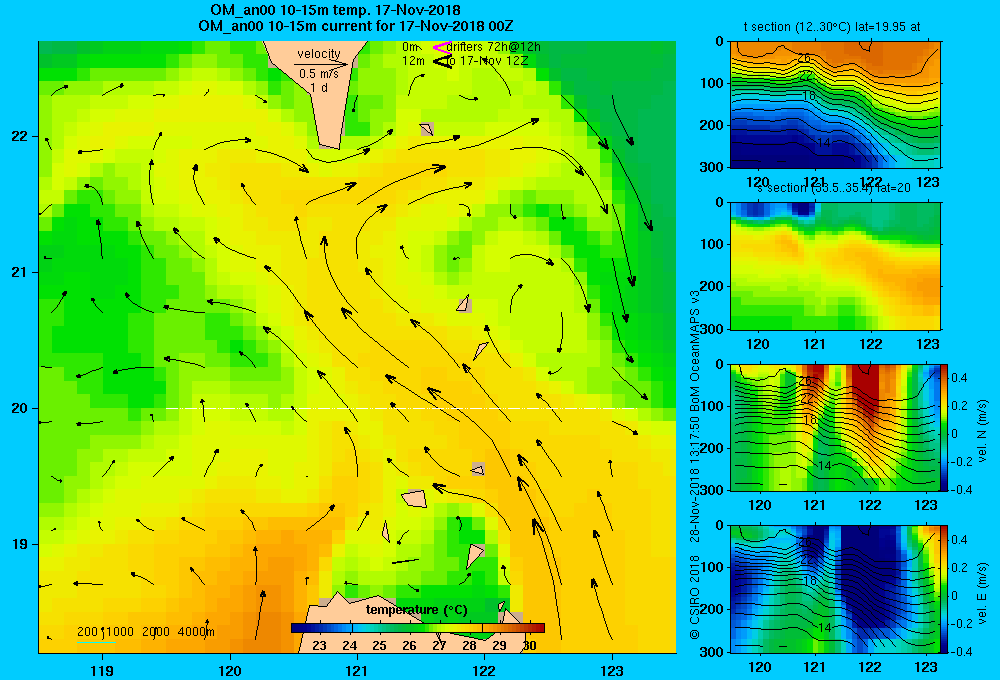Open the eastward velocity section panel

coord(835,589)
